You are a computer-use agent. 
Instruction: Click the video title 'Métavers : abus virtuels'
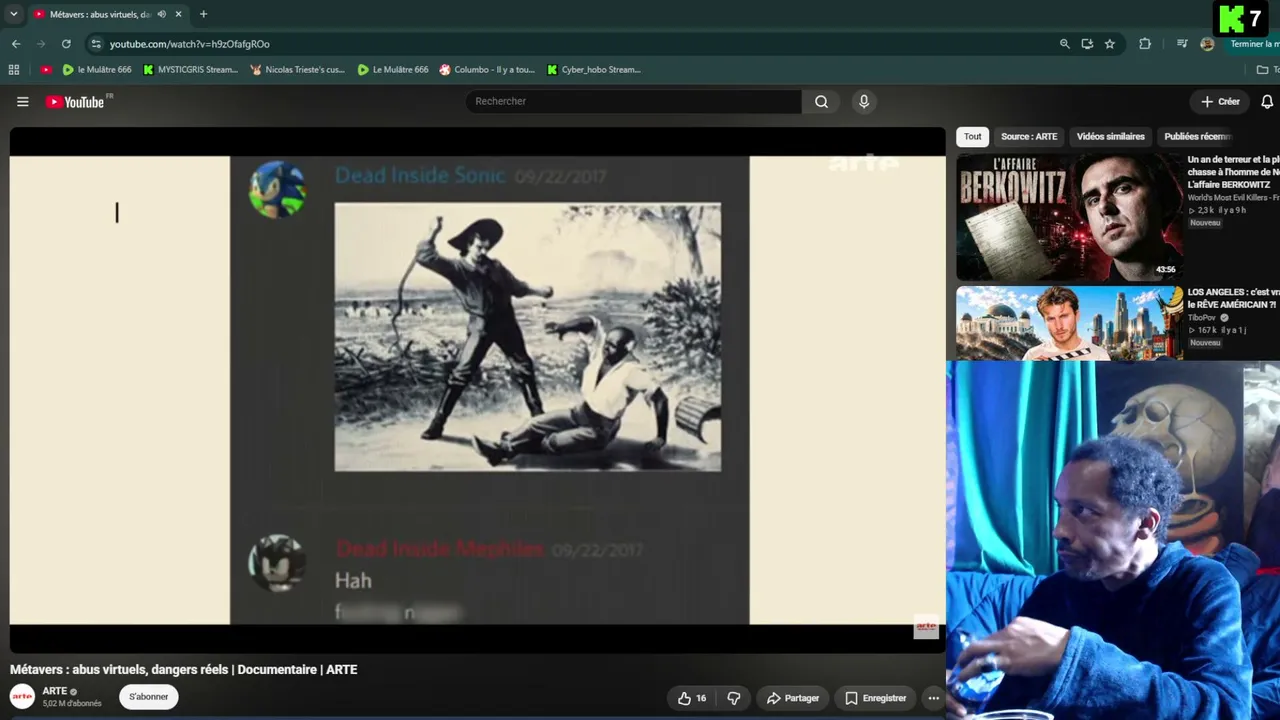pyautogui.click(x=183, y=670)
